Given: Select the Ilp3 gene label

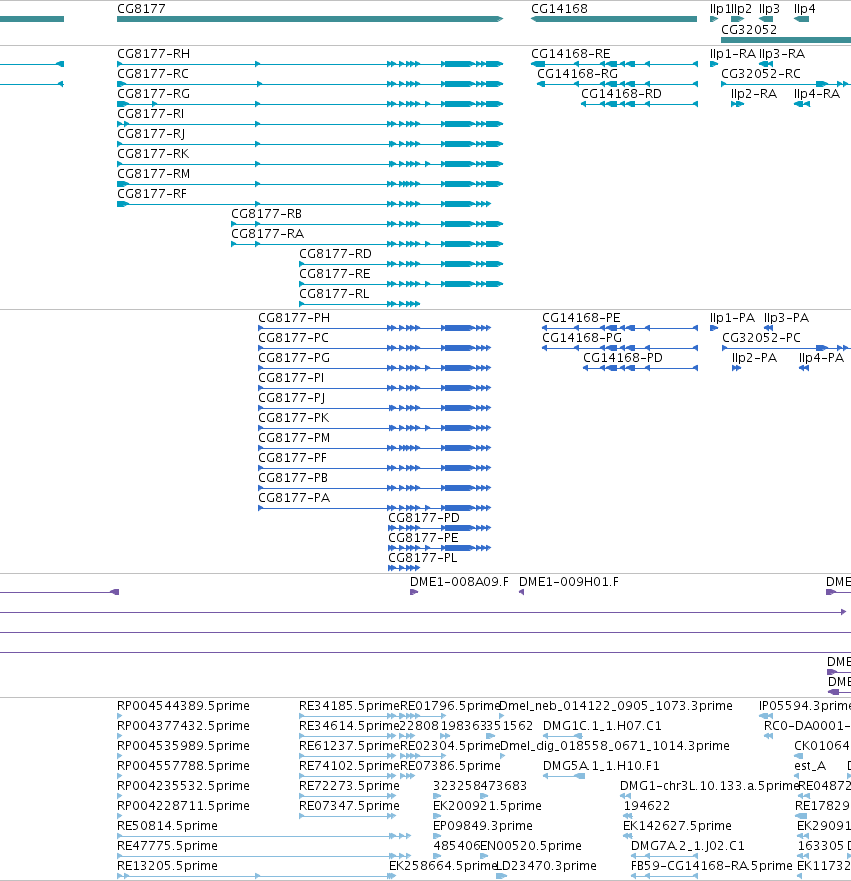Looking at the screenshot, I should click(769, 9).
